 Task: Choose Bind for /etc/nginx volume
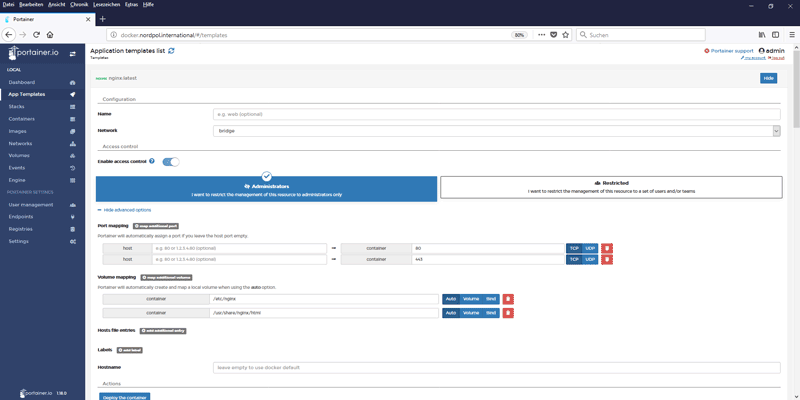point(491,299)
